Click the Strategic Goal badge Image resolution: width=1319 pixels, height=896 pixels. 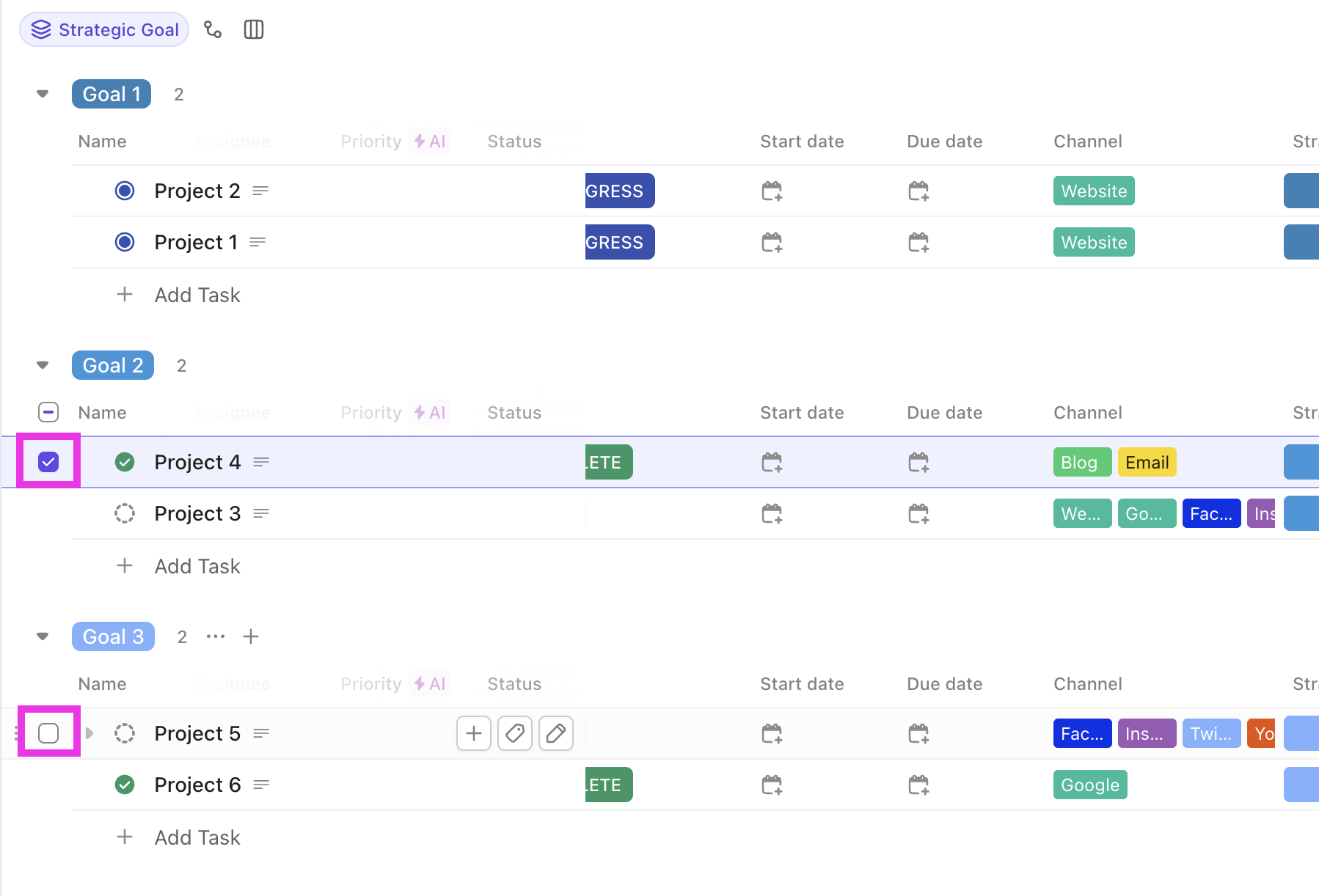click(x=103, y=29)
